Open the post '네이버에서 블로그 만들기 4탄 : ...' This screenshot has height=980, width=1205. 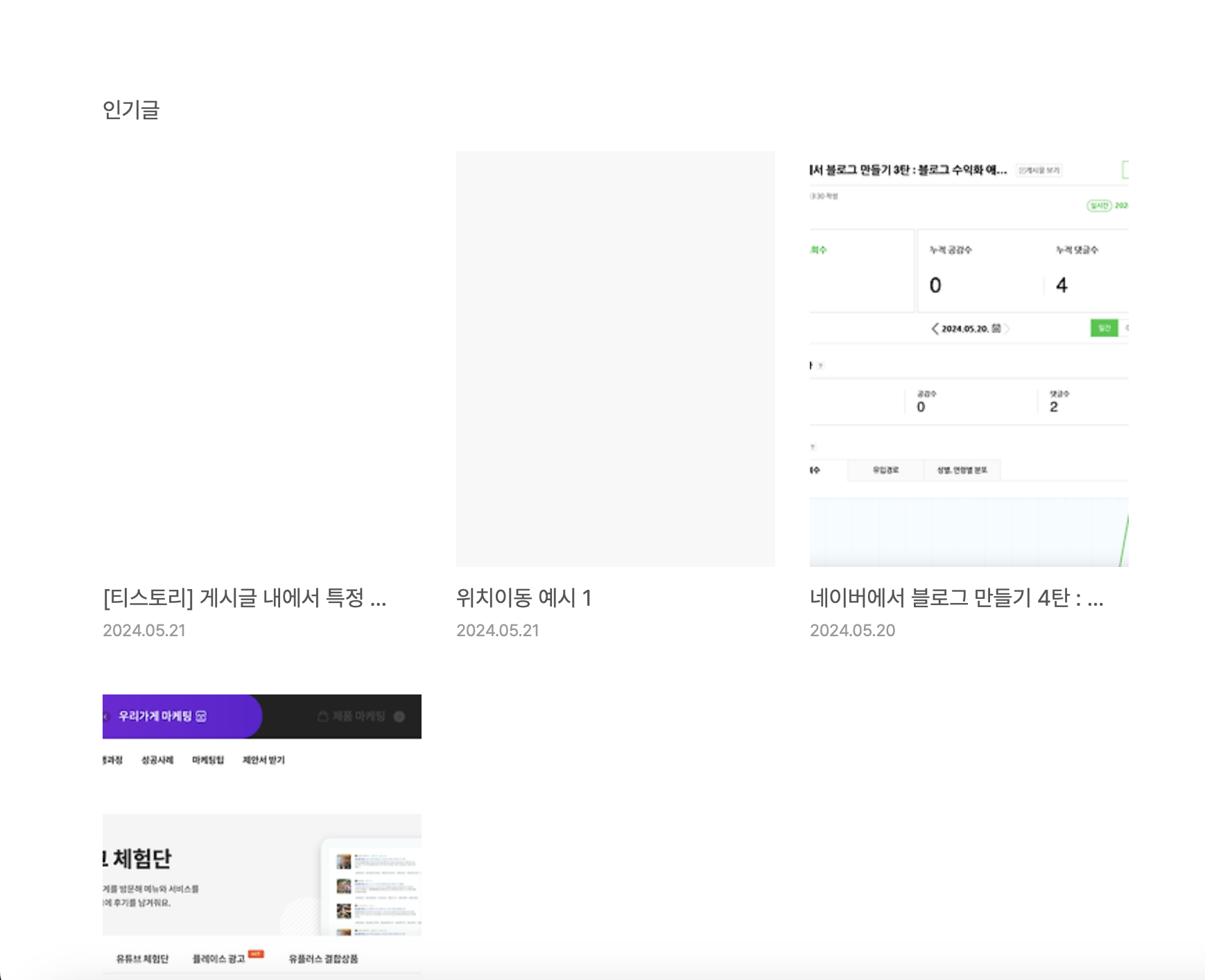pyautogui.click(x=957, y=597)
